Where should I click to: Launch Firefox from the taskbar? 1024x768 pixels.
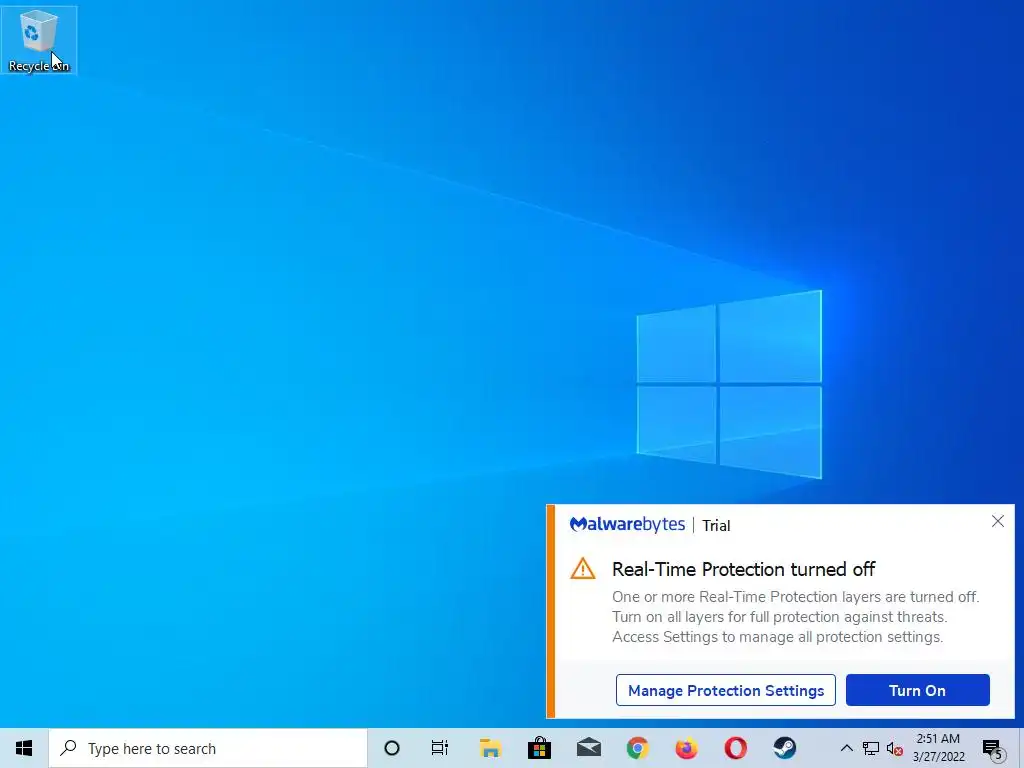pos(686,748)
